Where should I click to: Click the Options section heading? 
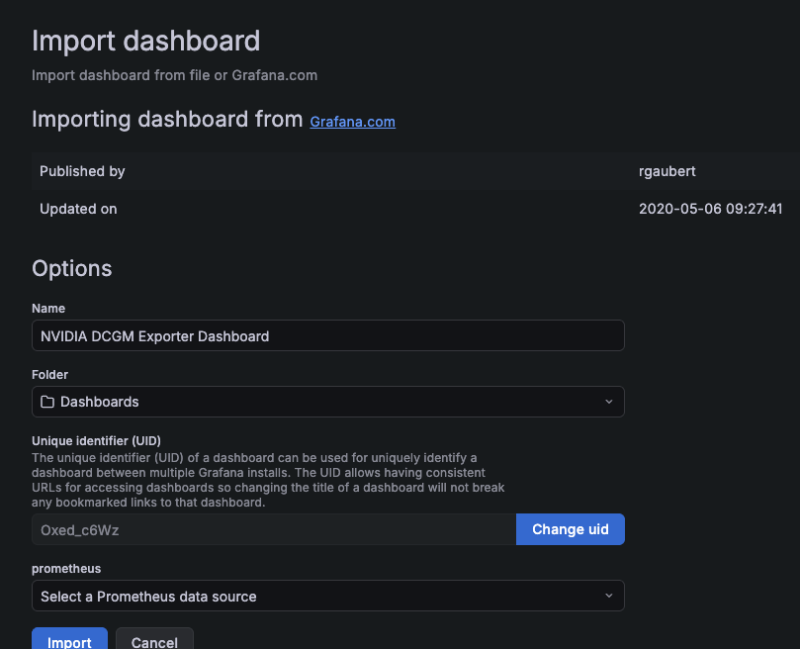(71, 268)
